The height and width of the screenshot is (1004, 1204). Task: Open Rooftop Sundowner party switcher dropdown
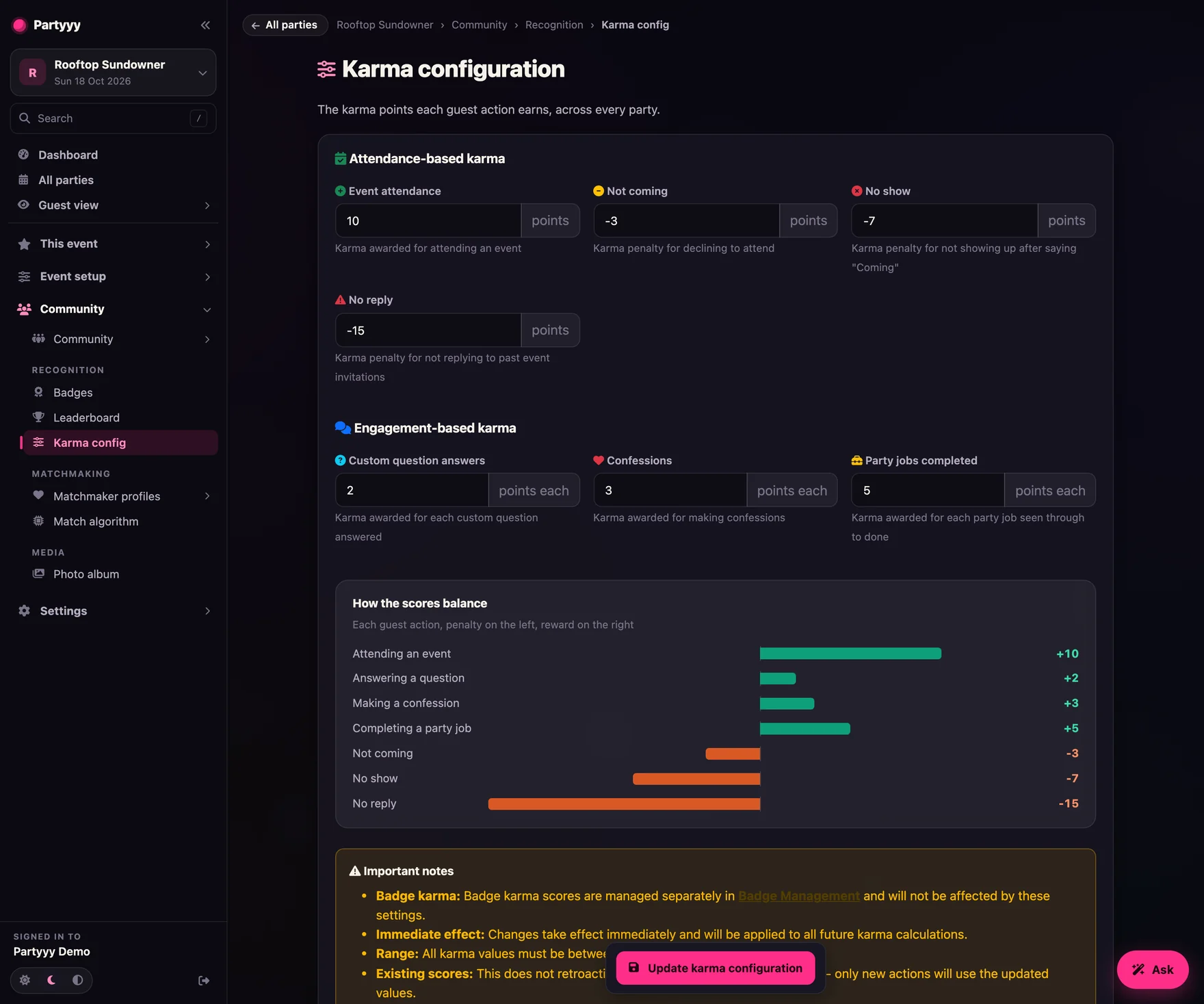tap(114, 73)
